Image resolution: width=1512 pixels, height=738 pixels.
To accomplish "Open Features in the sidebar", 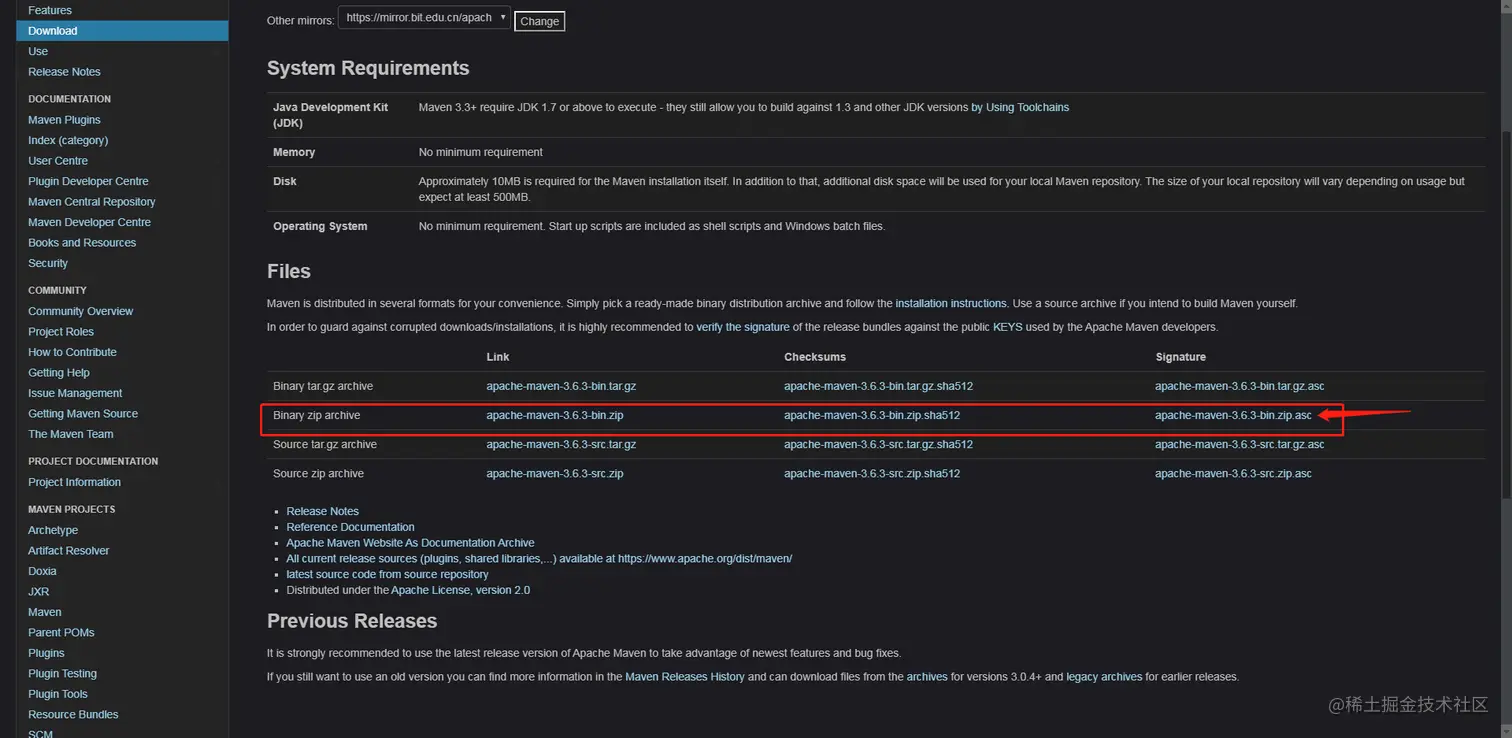I will click(x=50, y=10).
